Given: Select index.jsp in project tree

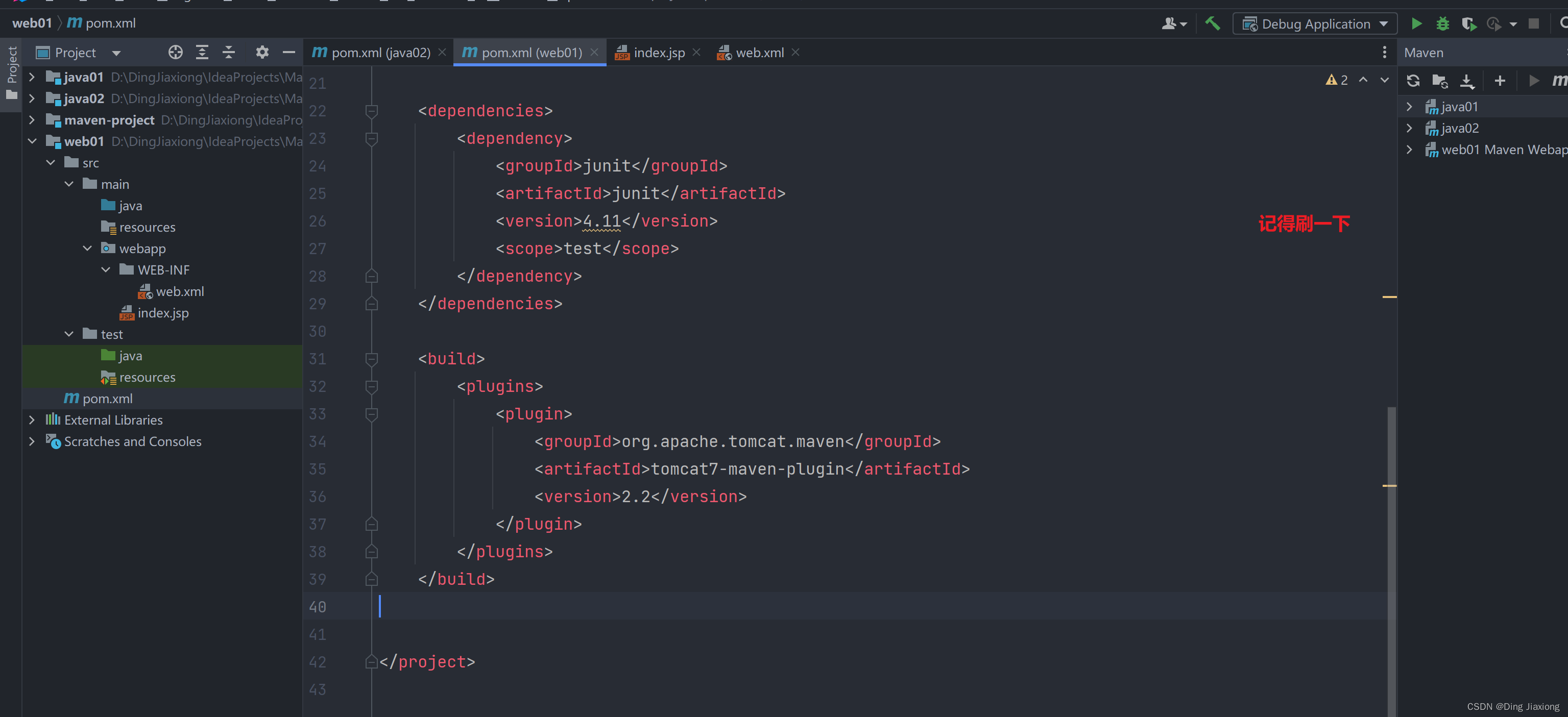Looking at the screenshot, I should 154,313.
